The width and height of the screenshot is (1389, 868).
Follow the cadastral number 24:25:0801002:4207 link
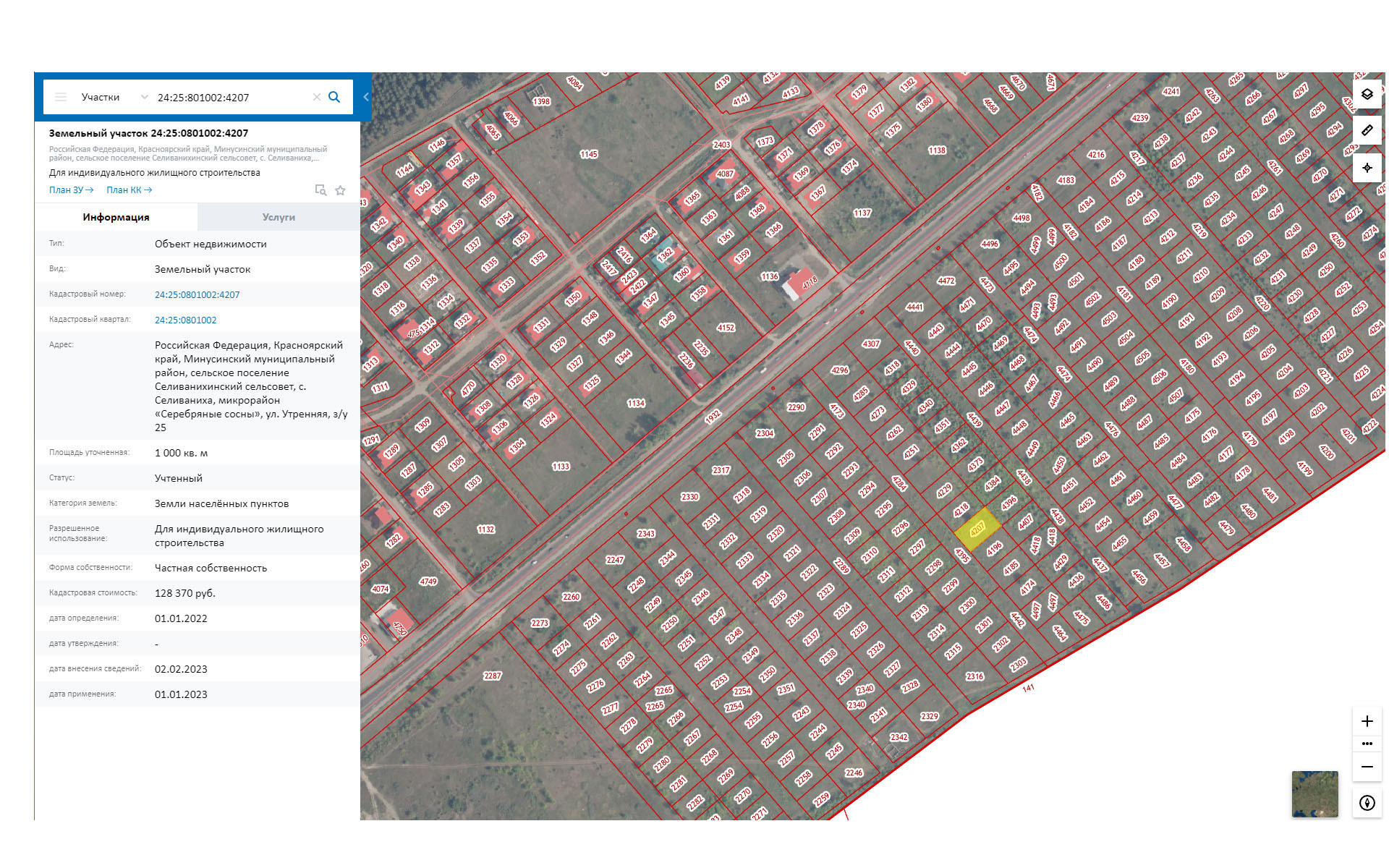(x=197, y=294)
